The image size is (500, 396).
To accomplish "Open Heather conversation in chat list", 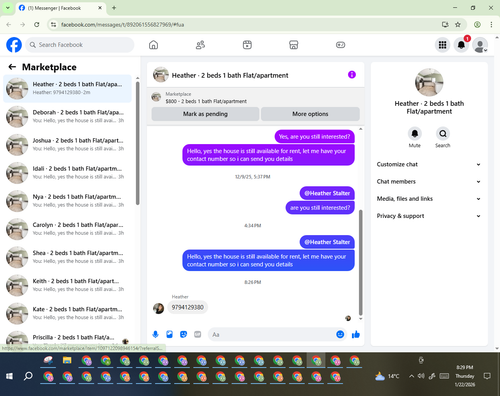I will click(x=67, y=88).
